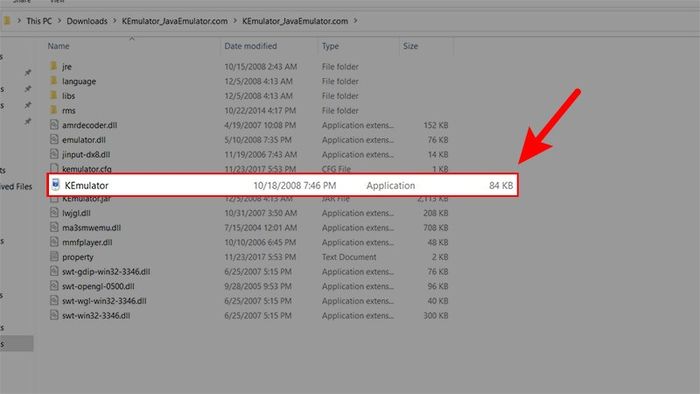Viewport: 700px width, 394px height.
Task: Select the amrdecoder.dll file icon
Action: pos(54,125)
